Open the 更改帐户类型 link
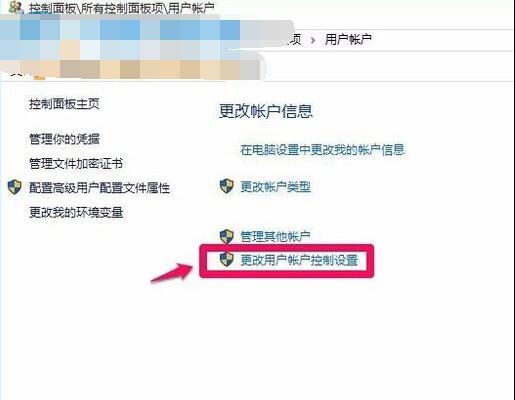515x400 pixels. click(276, 187)
